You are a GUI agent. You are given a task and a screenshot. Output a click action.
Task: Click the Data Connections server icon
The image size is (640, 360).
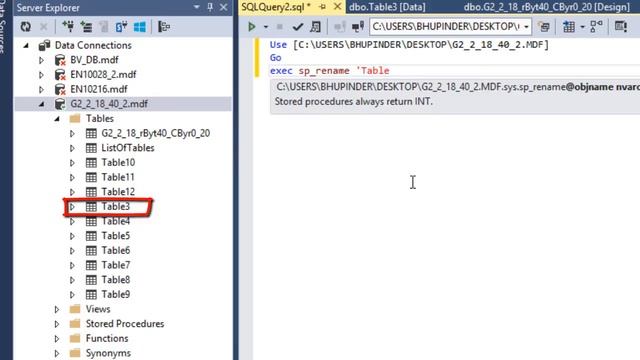[44, 45]
